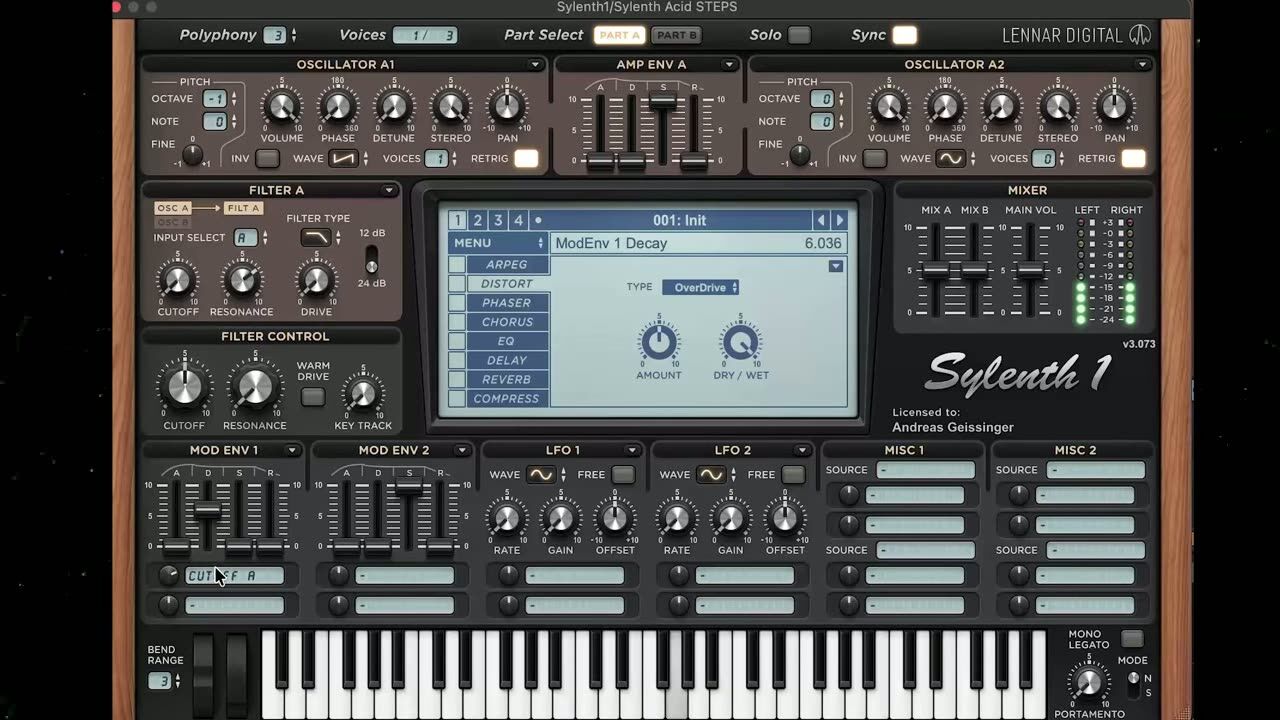The width and height of the screenshot is (1280, 720).
Task: Toggle Oscillator A2 Retrig
Action: point(1133,158)
